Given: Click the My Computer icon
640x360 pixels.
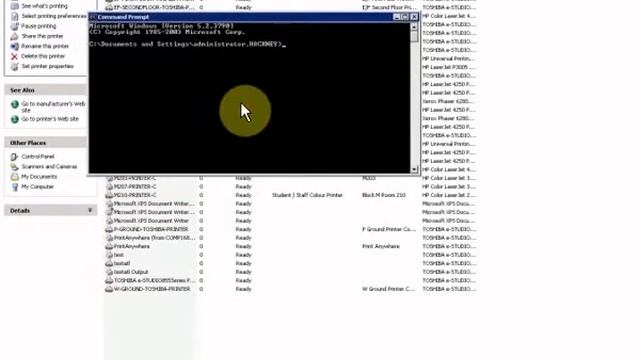Looking at the screenshot, I should point(14,187).
